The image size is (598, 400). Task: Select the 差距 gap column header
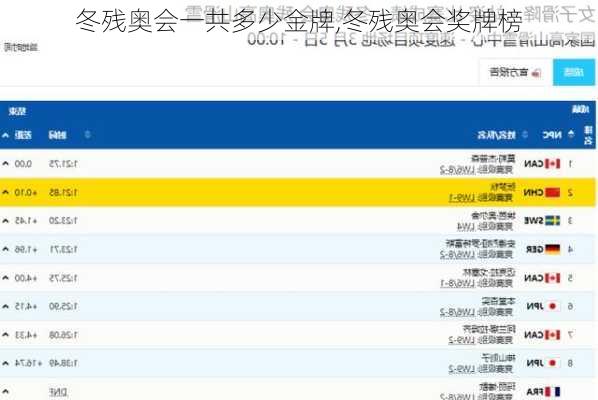pos(23,135)
